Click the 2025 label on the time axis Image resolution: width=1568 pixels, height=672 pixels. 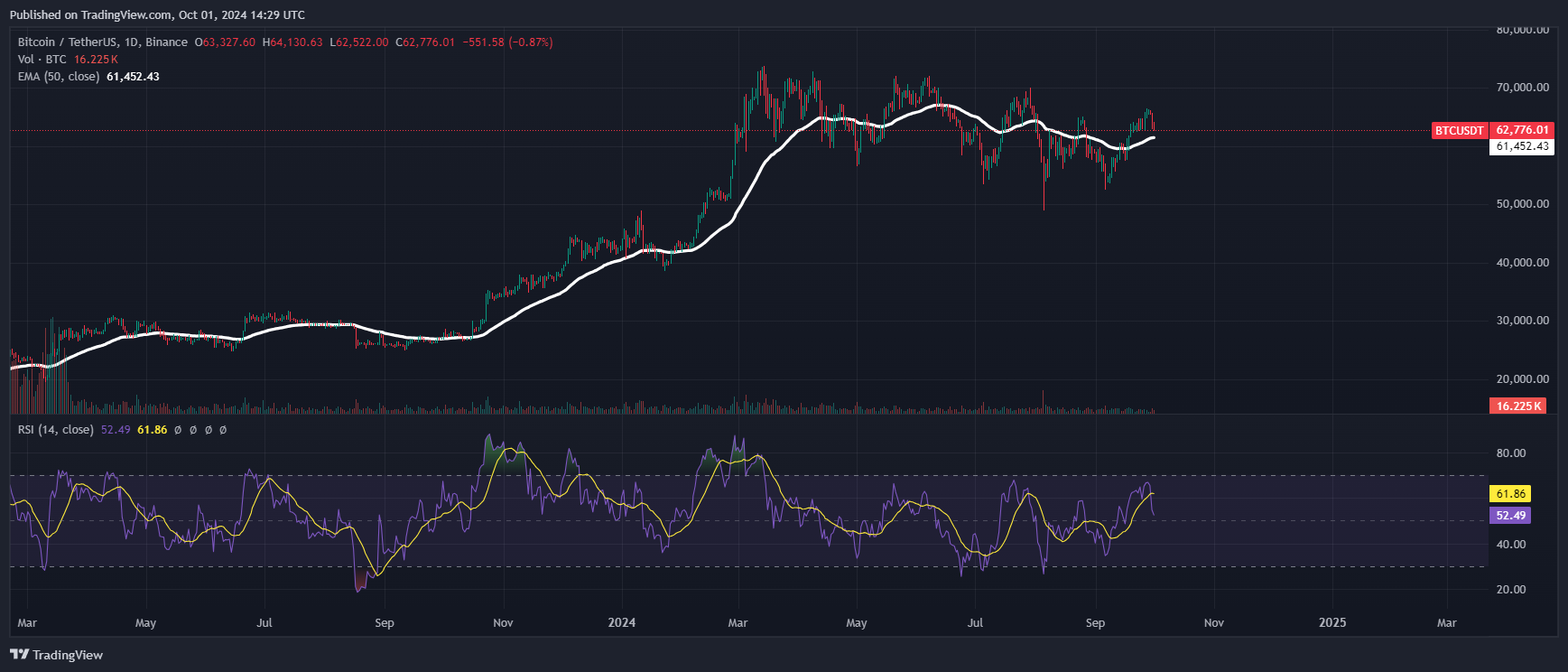(x=1332, y=622)
